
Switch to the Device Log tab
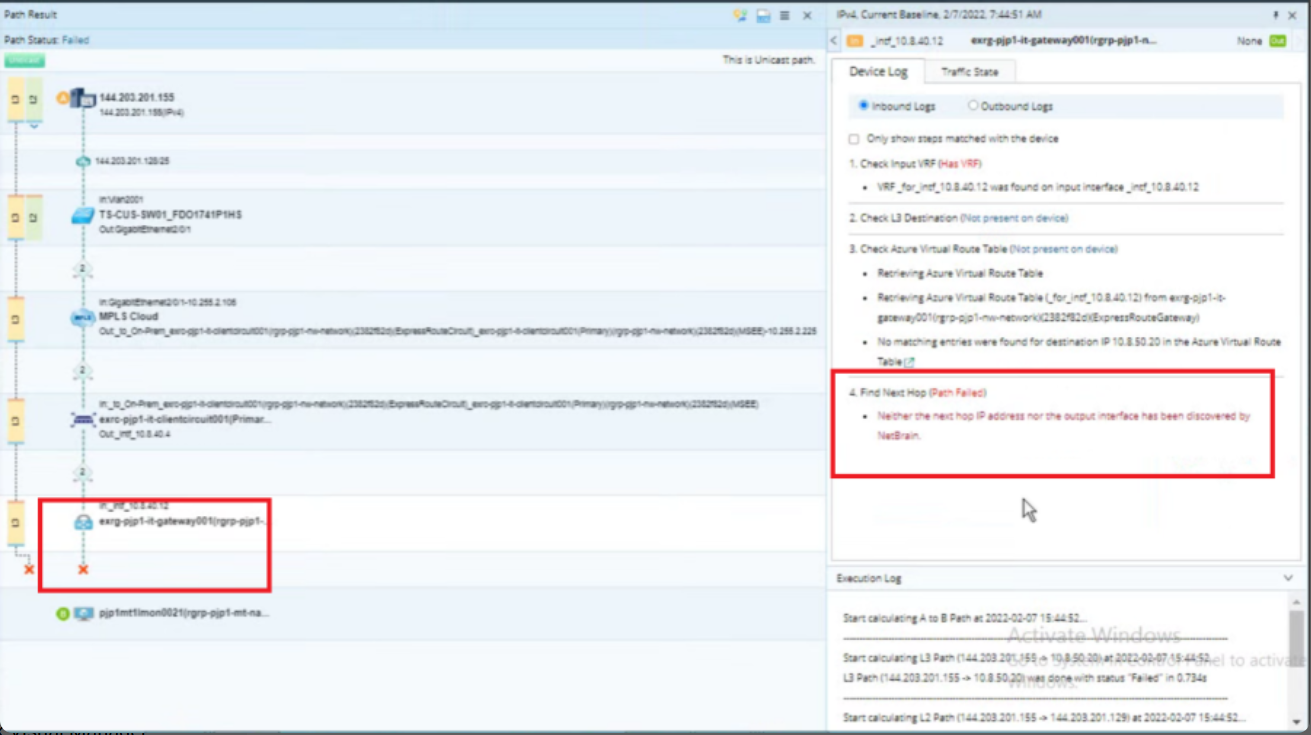click(x=878, y=71)
